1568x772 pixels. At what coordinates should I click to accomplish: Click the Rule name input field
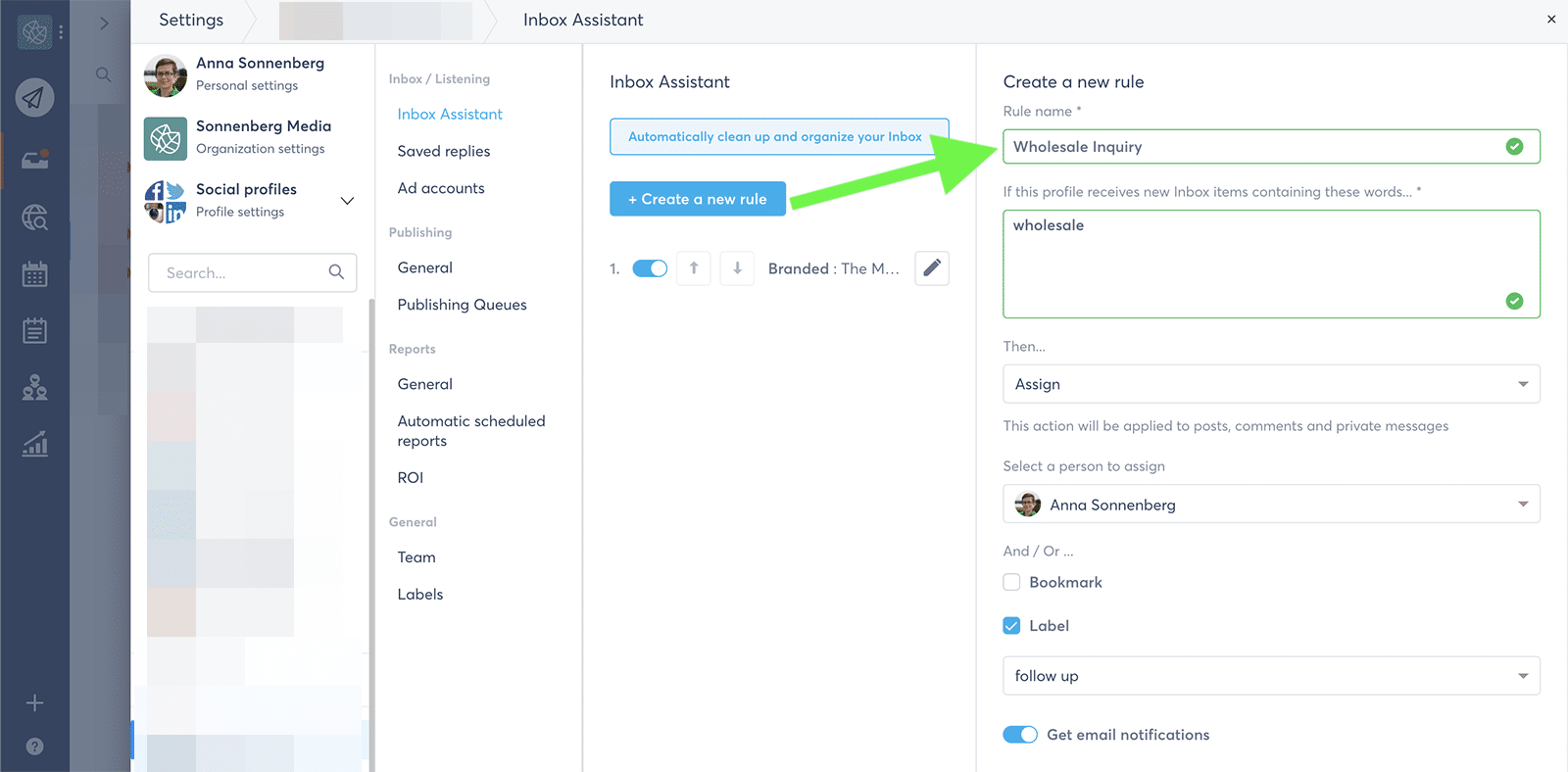[1271, 146]
